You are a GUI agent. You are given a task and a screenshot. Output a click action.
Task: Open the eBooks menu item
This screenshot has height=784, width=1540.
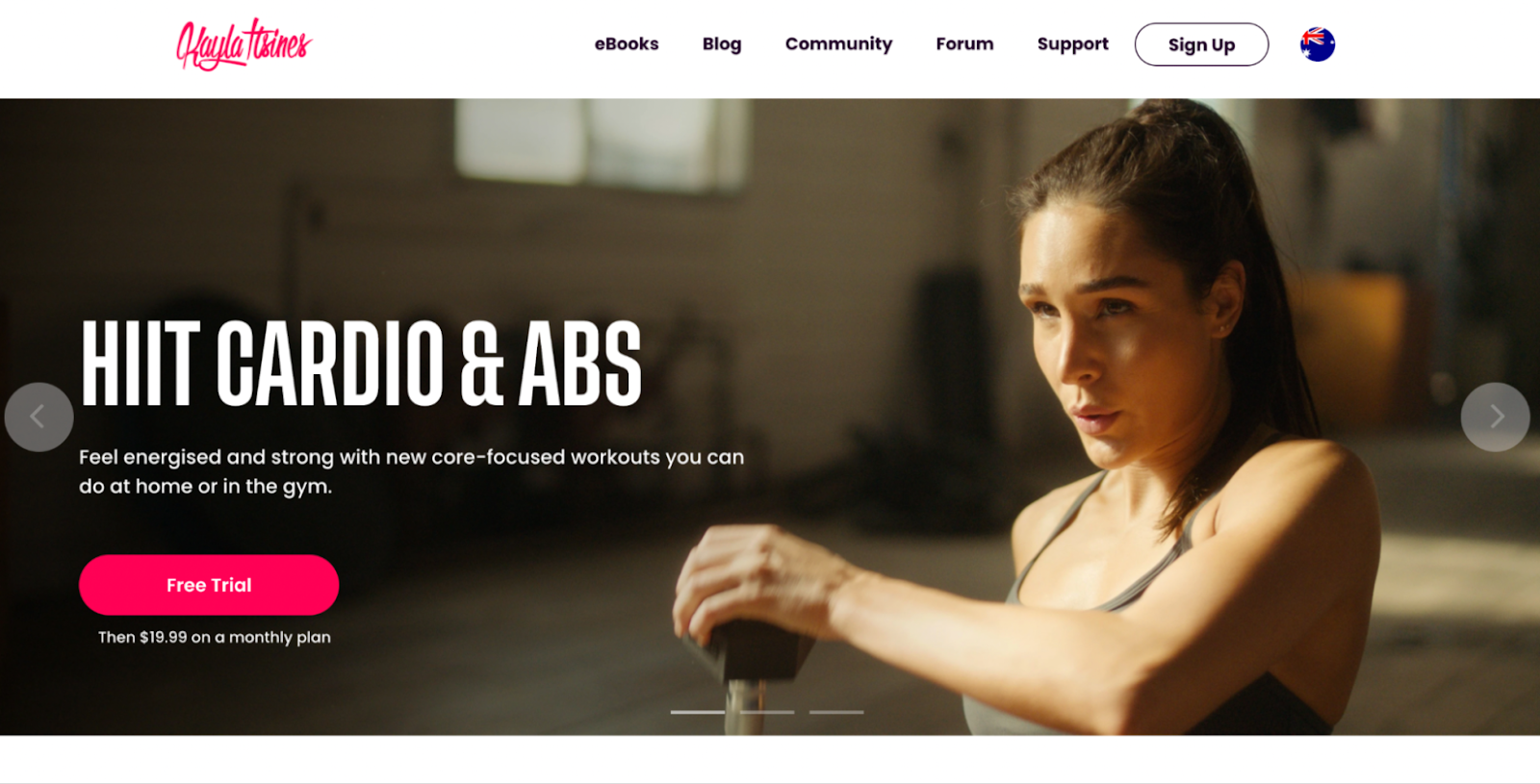click(x=627, y=44)
